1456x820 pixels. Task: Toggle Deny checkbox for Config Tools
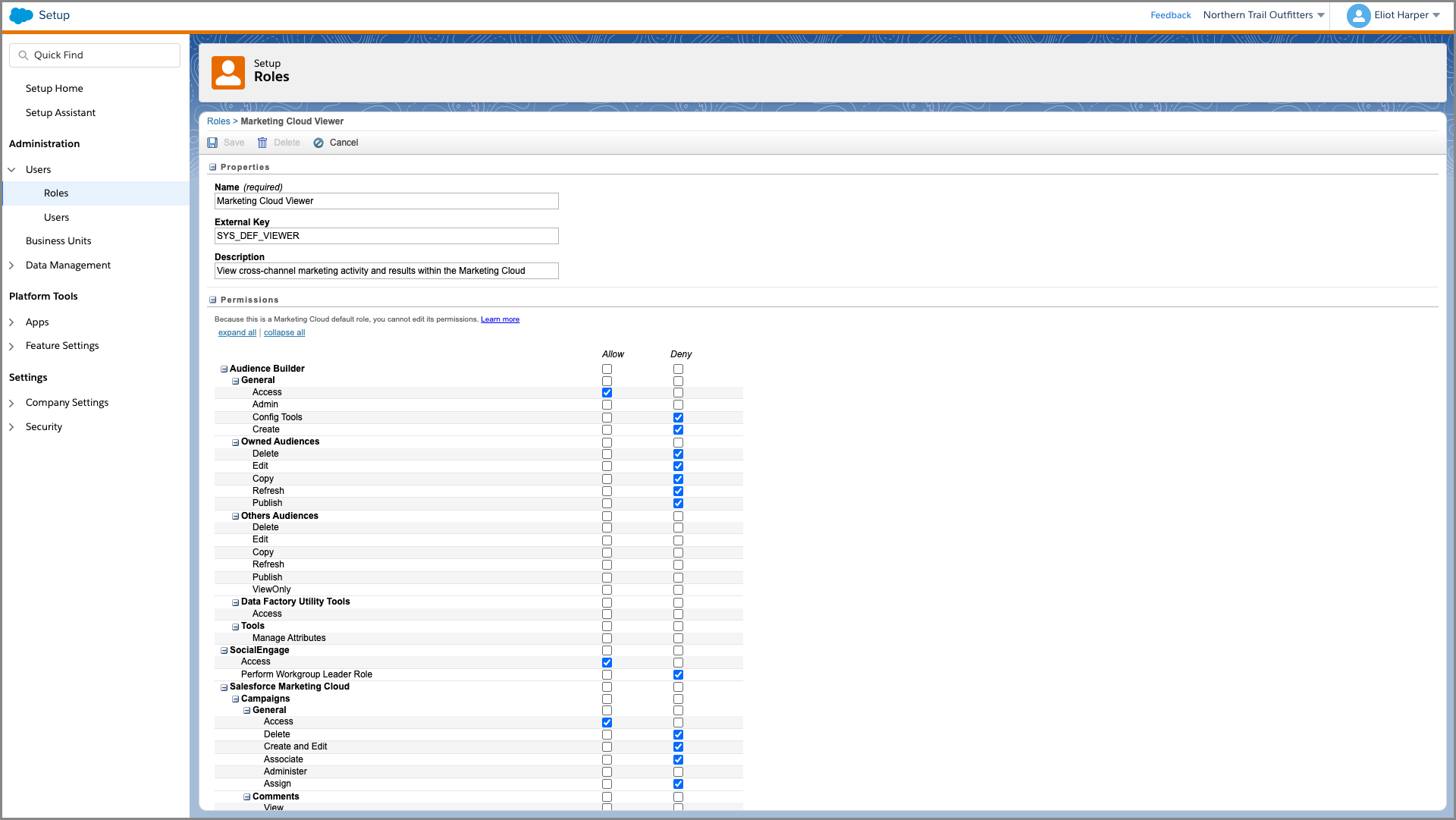(x=678, y=418)
